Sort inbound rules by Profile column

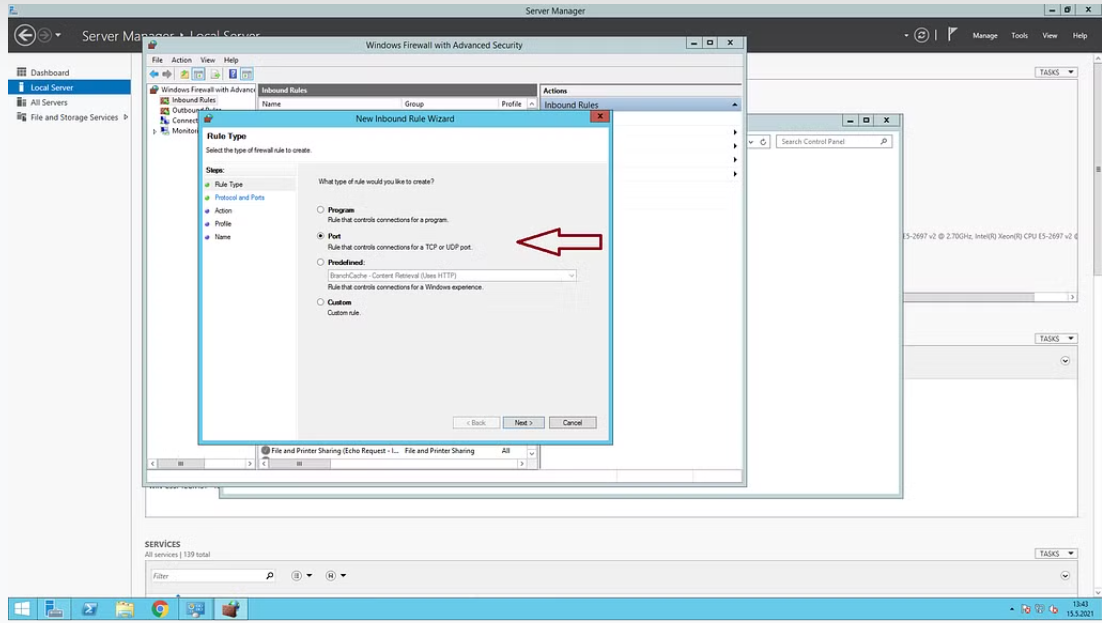point(512,103)
